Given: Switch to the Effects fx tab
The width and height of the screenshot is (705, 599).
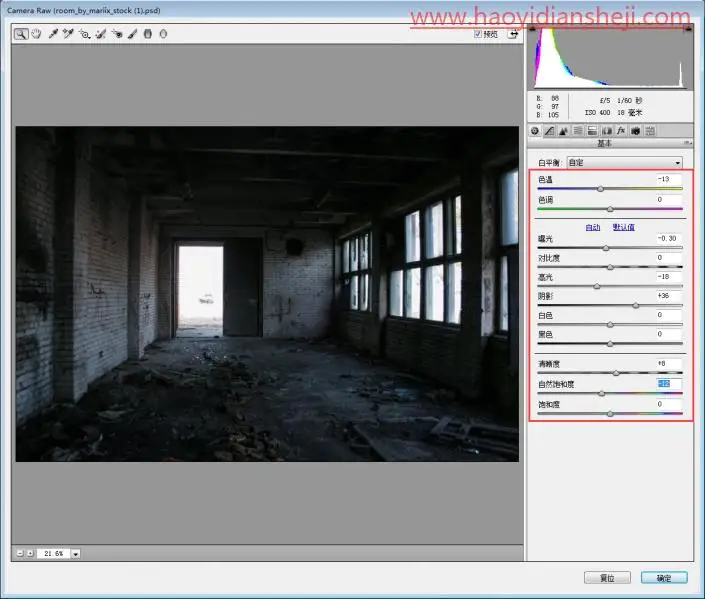Looking at the screenshot, I should (621, 131).
